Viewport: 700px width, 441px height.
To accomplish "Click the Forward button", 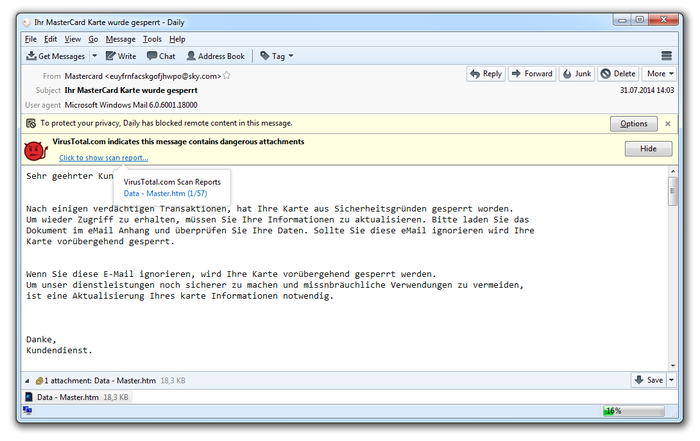I will coord(532,74).
